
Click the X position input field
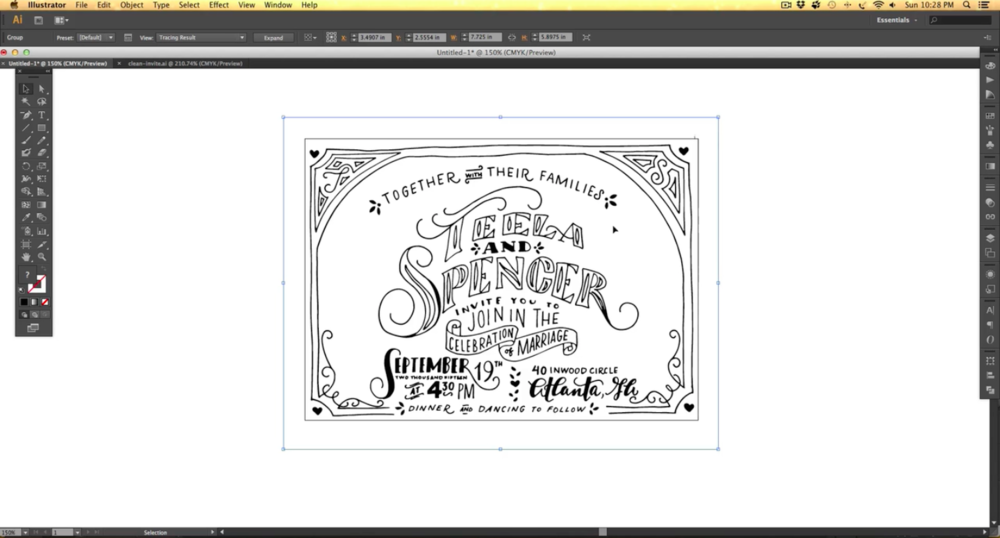[x=373, y=37]
